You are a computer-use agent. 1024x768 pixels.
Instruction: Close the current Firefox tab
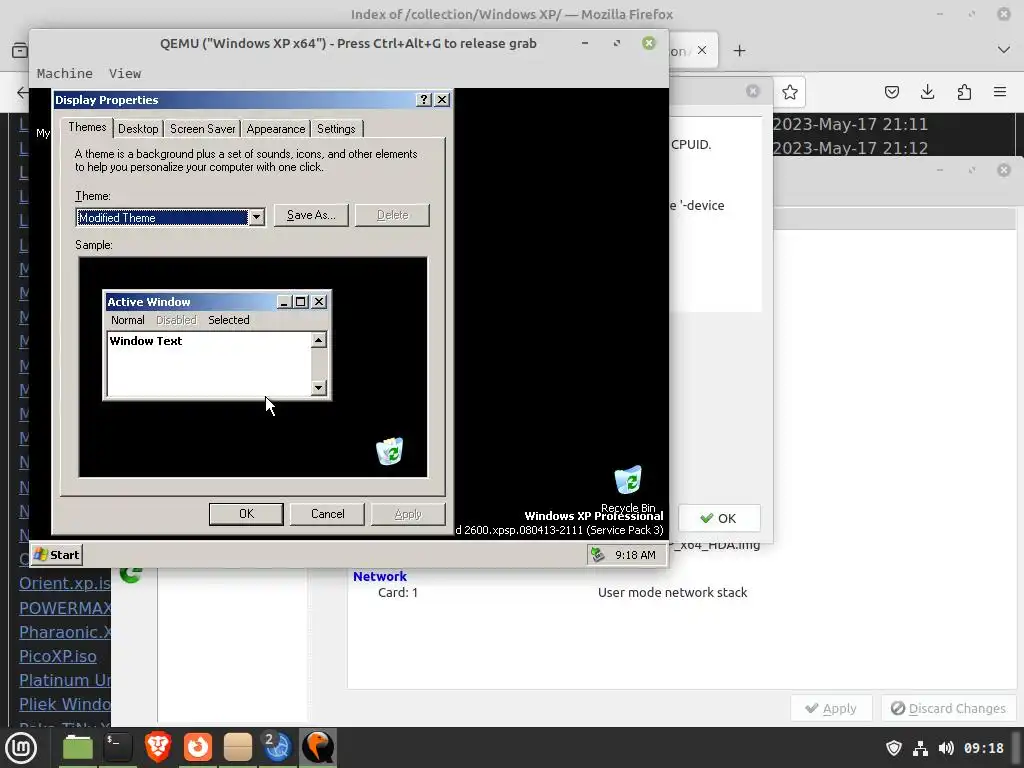coord(702,50)
